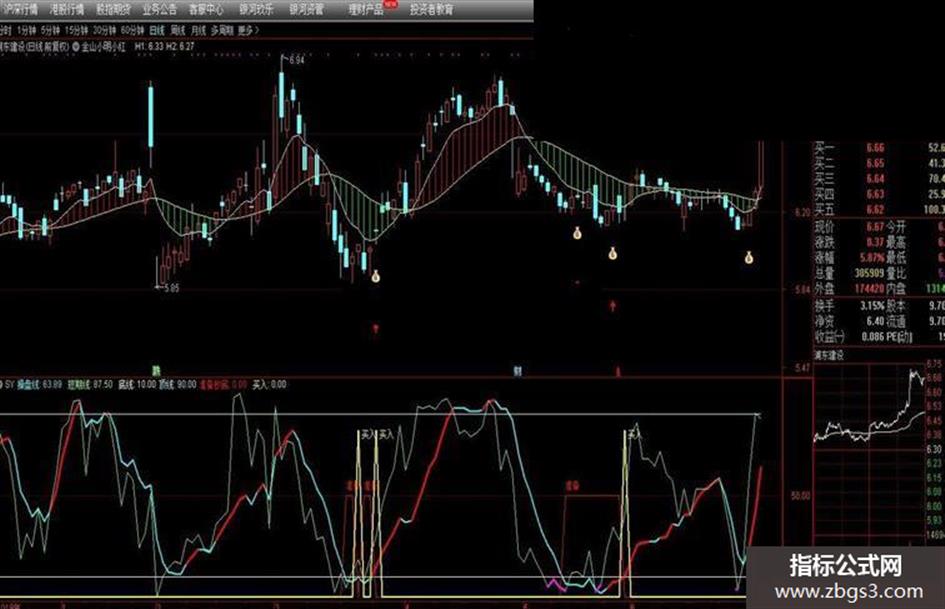This screenshot has width=945, height=609.
Task: Open the 理财产品 menu
Action: point(366,9)
